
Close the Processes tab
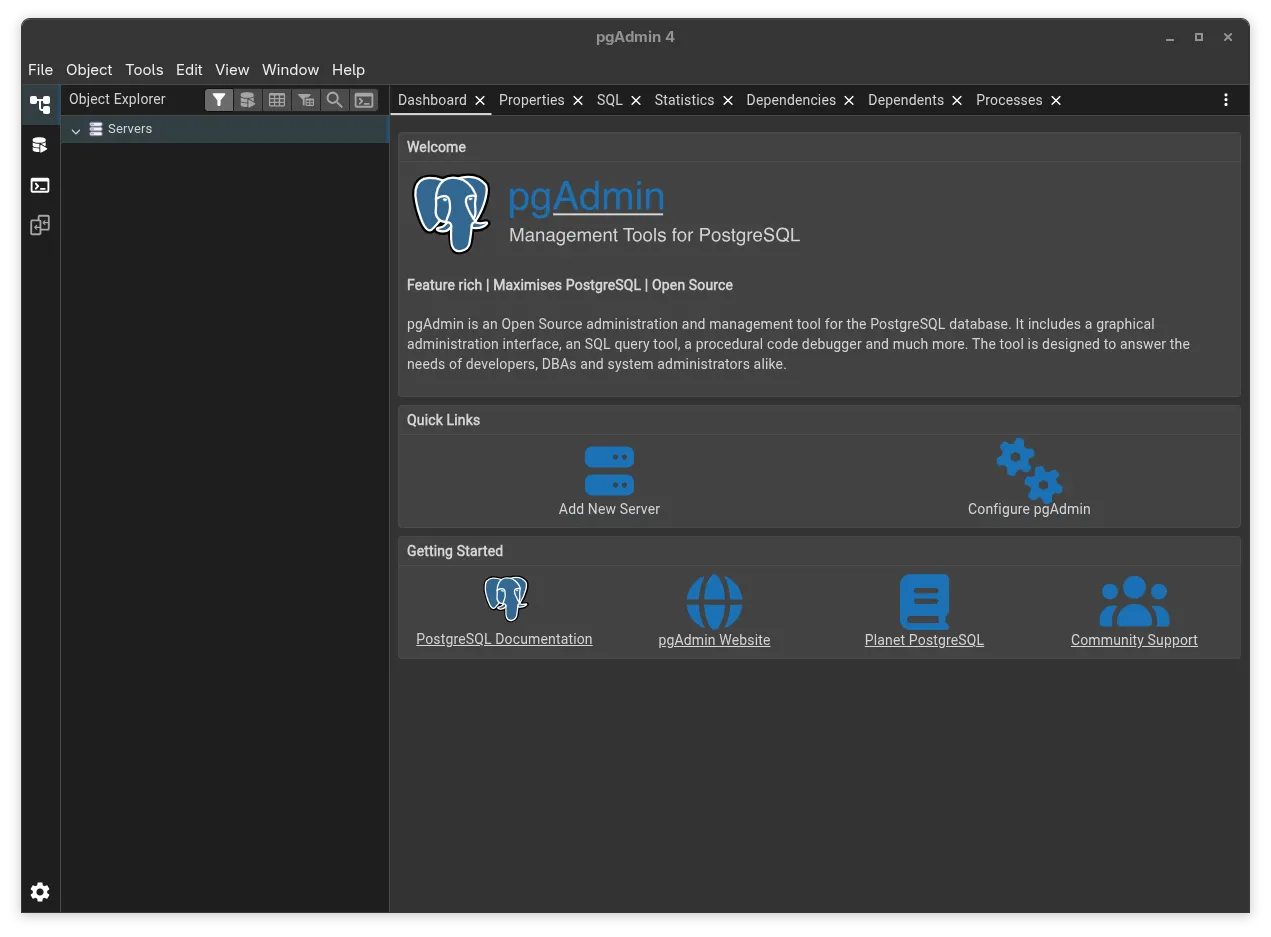click(x=1056, y=100)
